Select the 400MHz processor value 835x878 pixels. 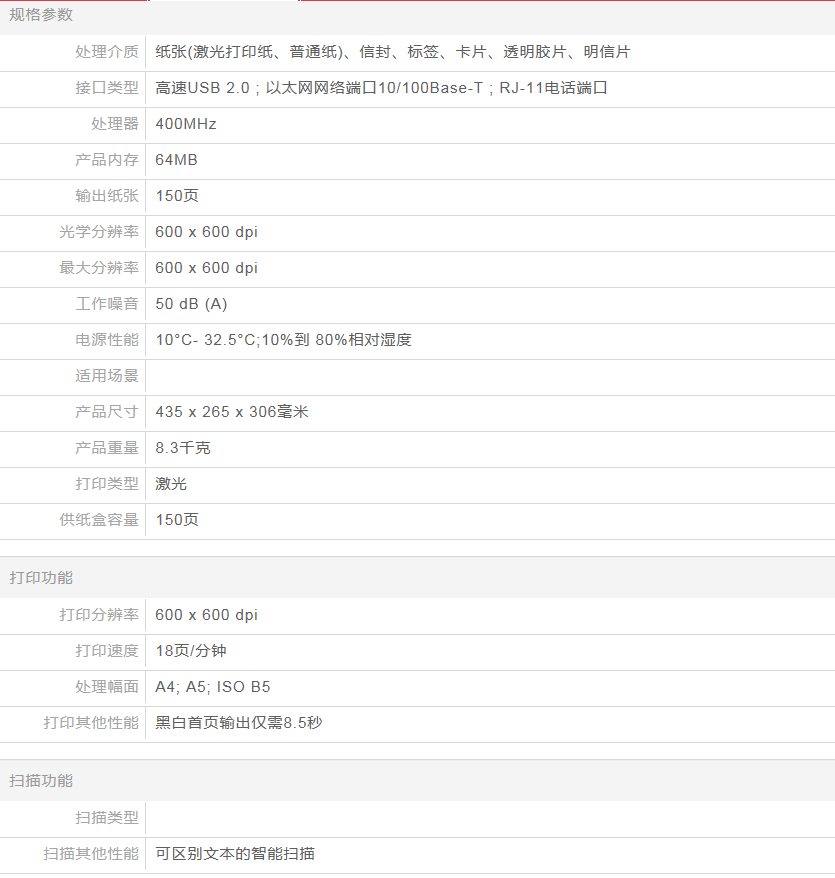[186, 124]
